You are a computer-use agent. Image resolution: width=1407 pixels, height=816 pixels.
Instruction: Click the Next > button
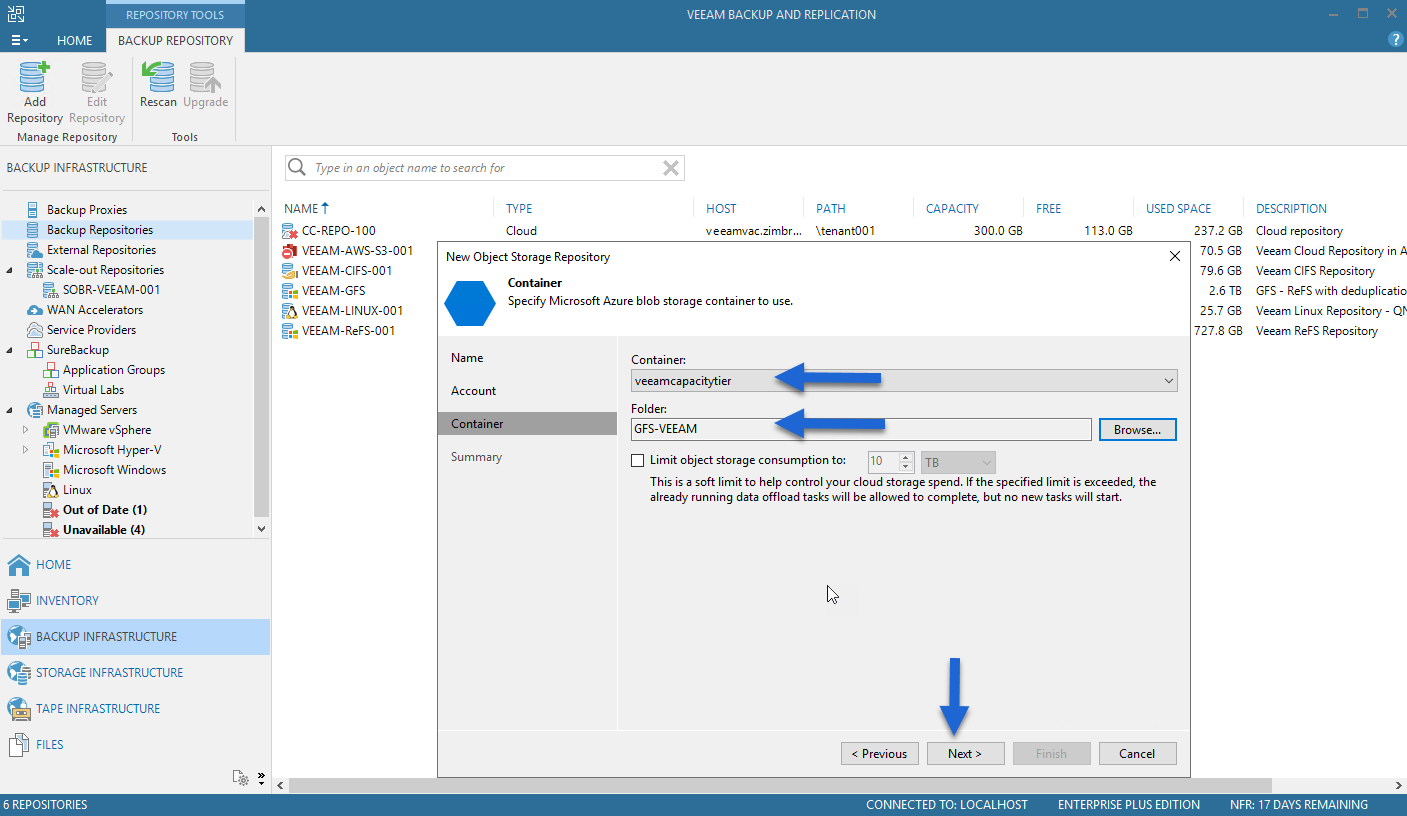pyautogui.click(x=965, y=754)
